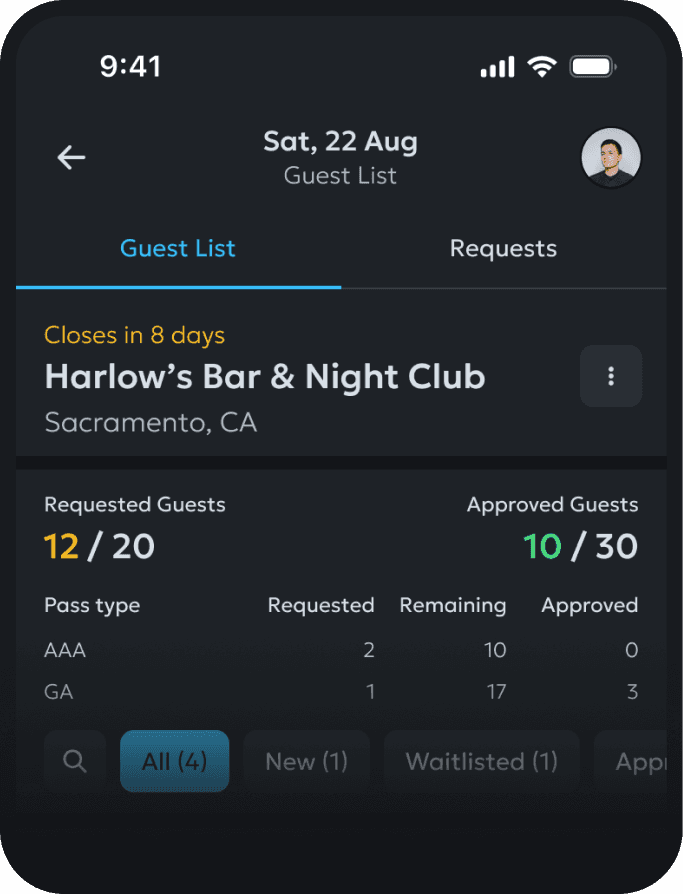Tap the back arrow icon
The width and height of the screenshot is (683, 894).
coord(71,157)
